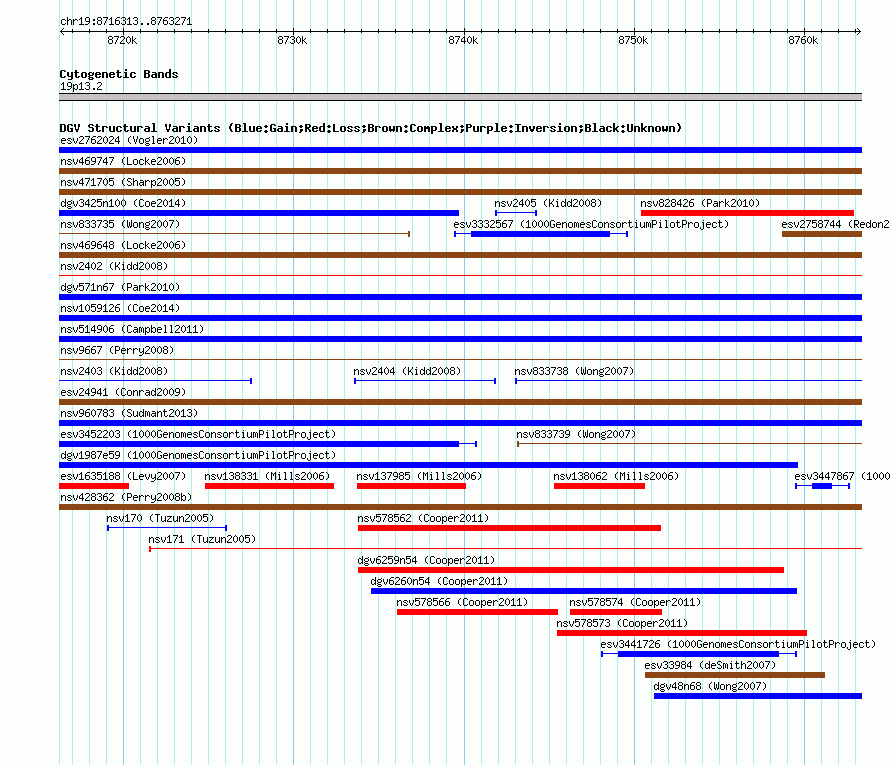Click the dgv3425n100 (Coe2014) label
The height and width of the screenshot is (765, 890).
(123, 203)
